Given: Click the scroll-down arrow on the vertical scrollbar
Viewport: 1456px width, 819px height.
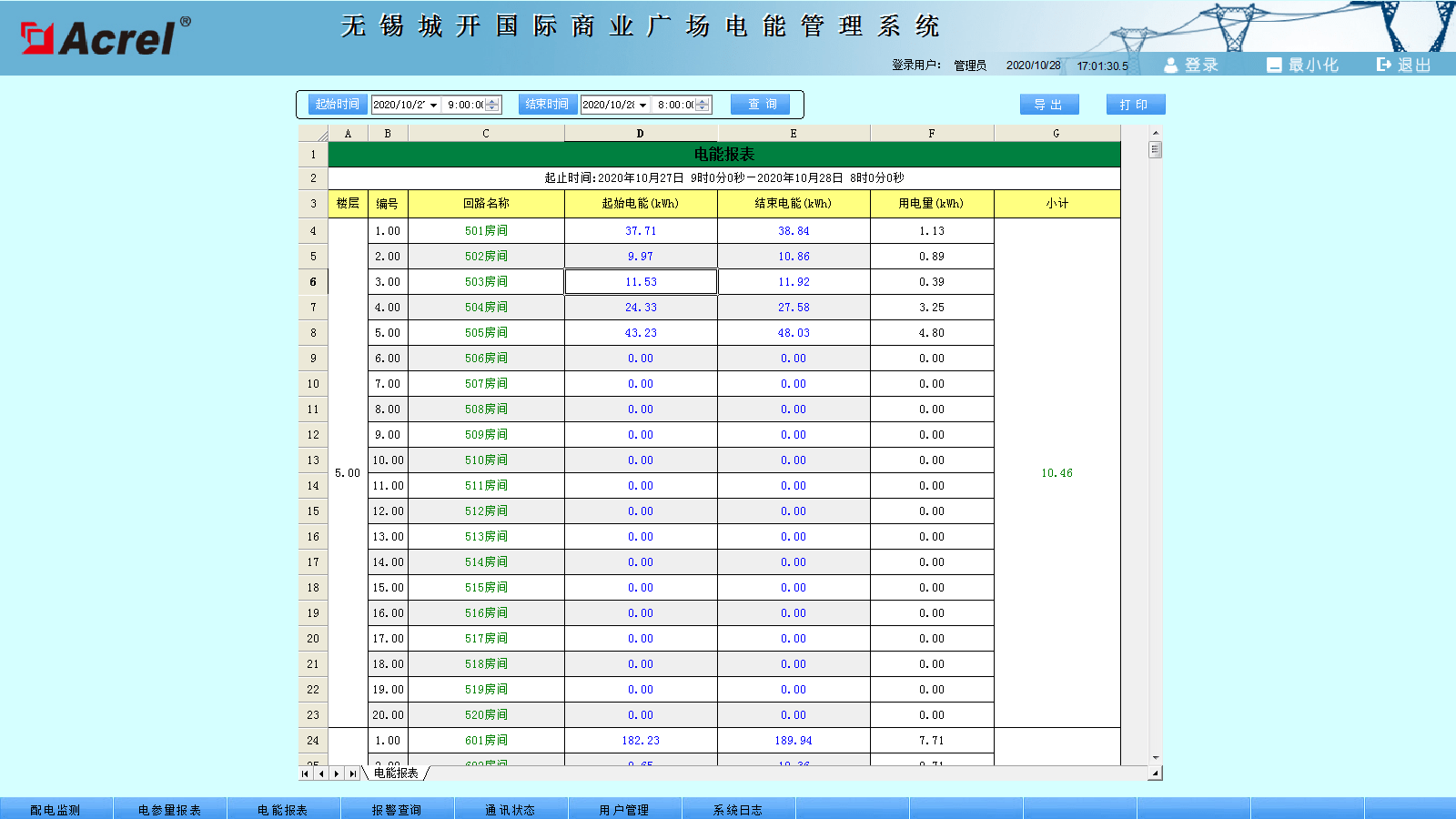Looking at the screenshot, I should click(1154, 756).
